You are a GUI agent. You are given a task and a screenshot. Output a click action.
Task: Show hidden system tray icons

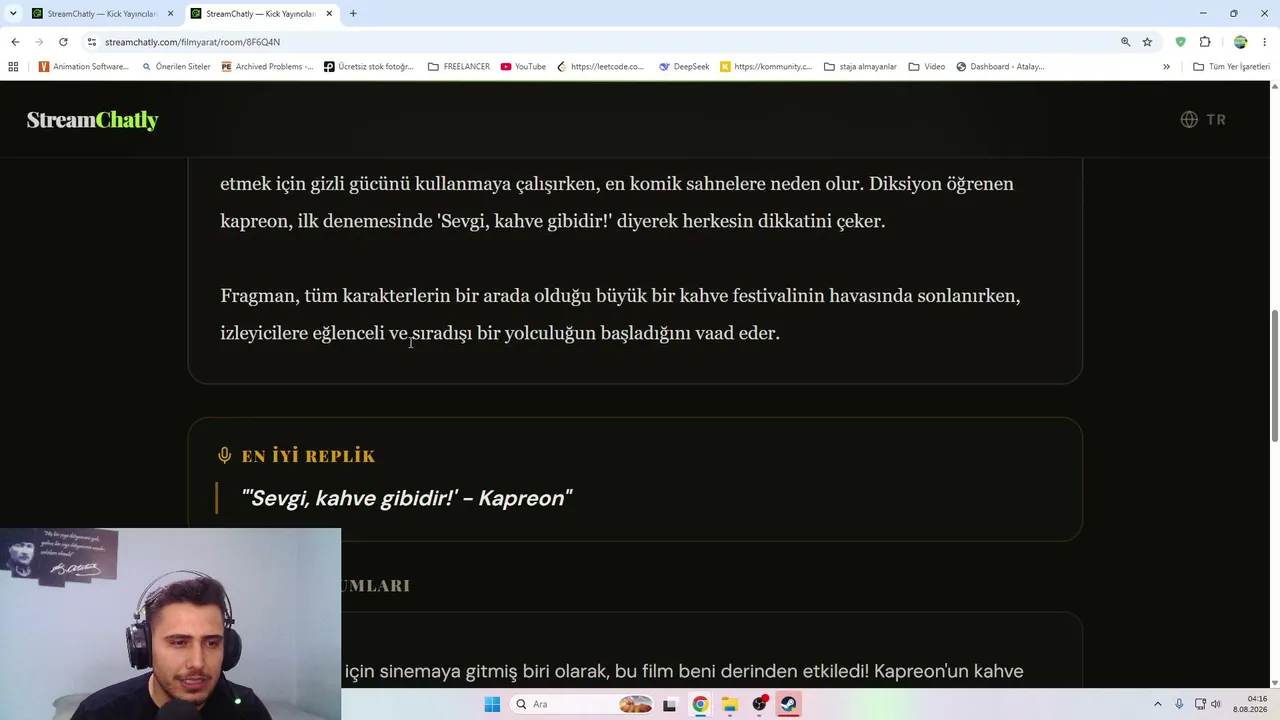1158,704
